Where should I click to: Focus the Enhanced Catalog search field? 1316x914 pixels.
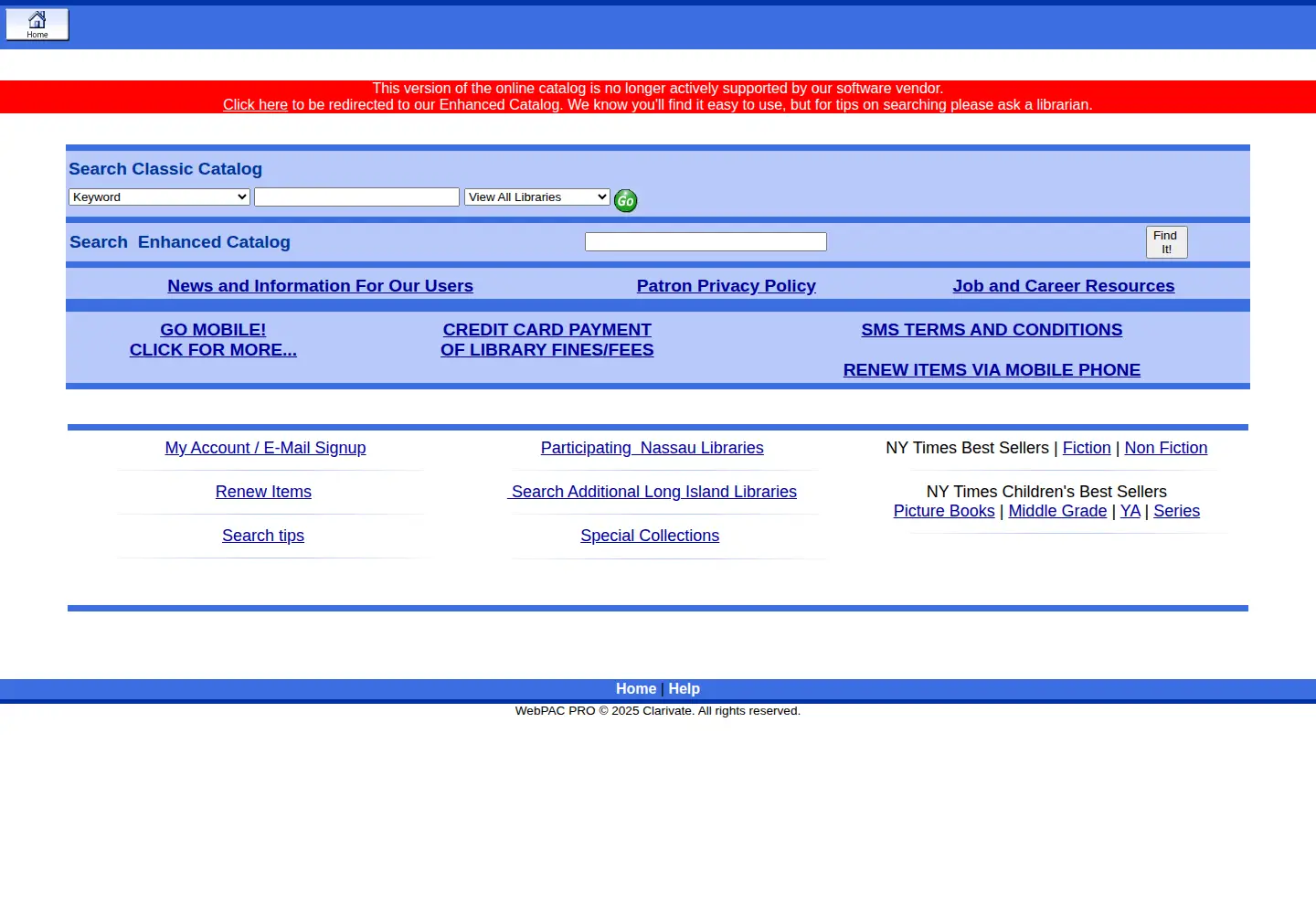(706, 241)
